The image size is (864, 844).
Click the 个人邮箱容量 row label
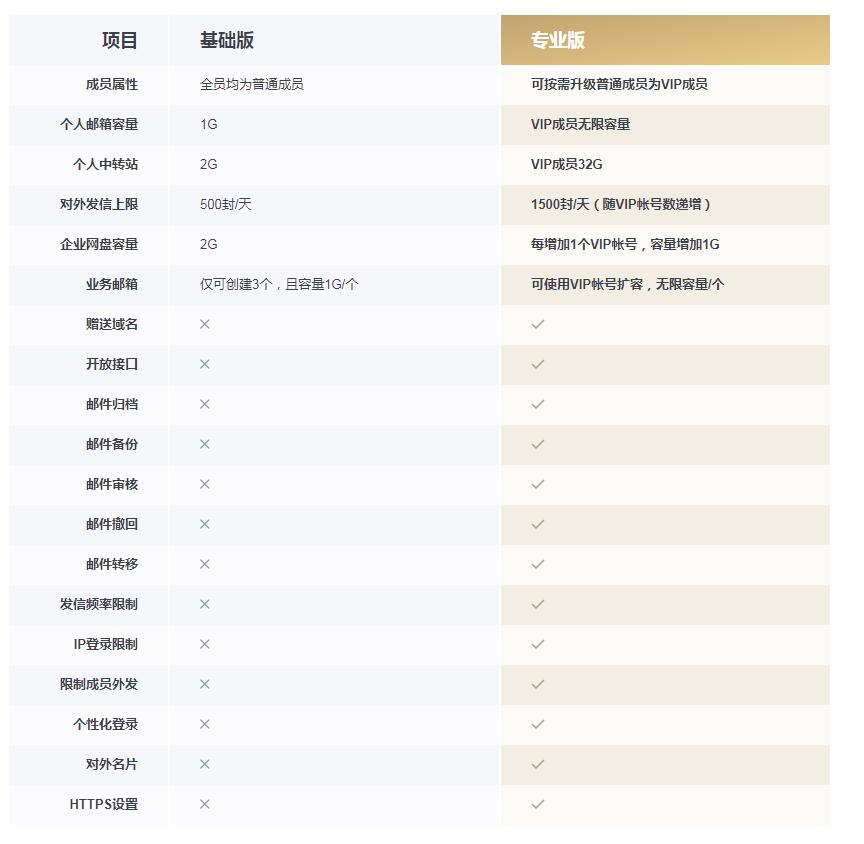pos(99,124)
